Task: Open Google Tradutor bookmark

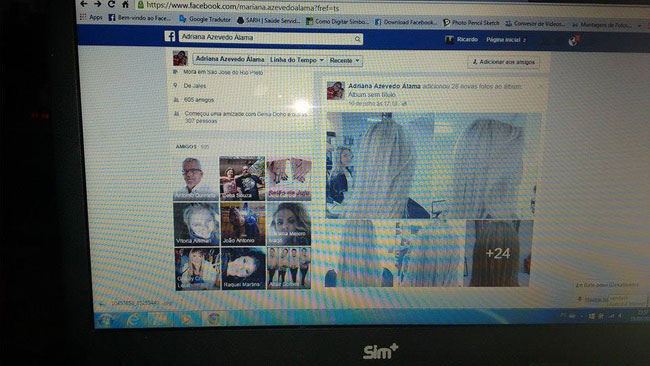Action: (x=205, y=19)
